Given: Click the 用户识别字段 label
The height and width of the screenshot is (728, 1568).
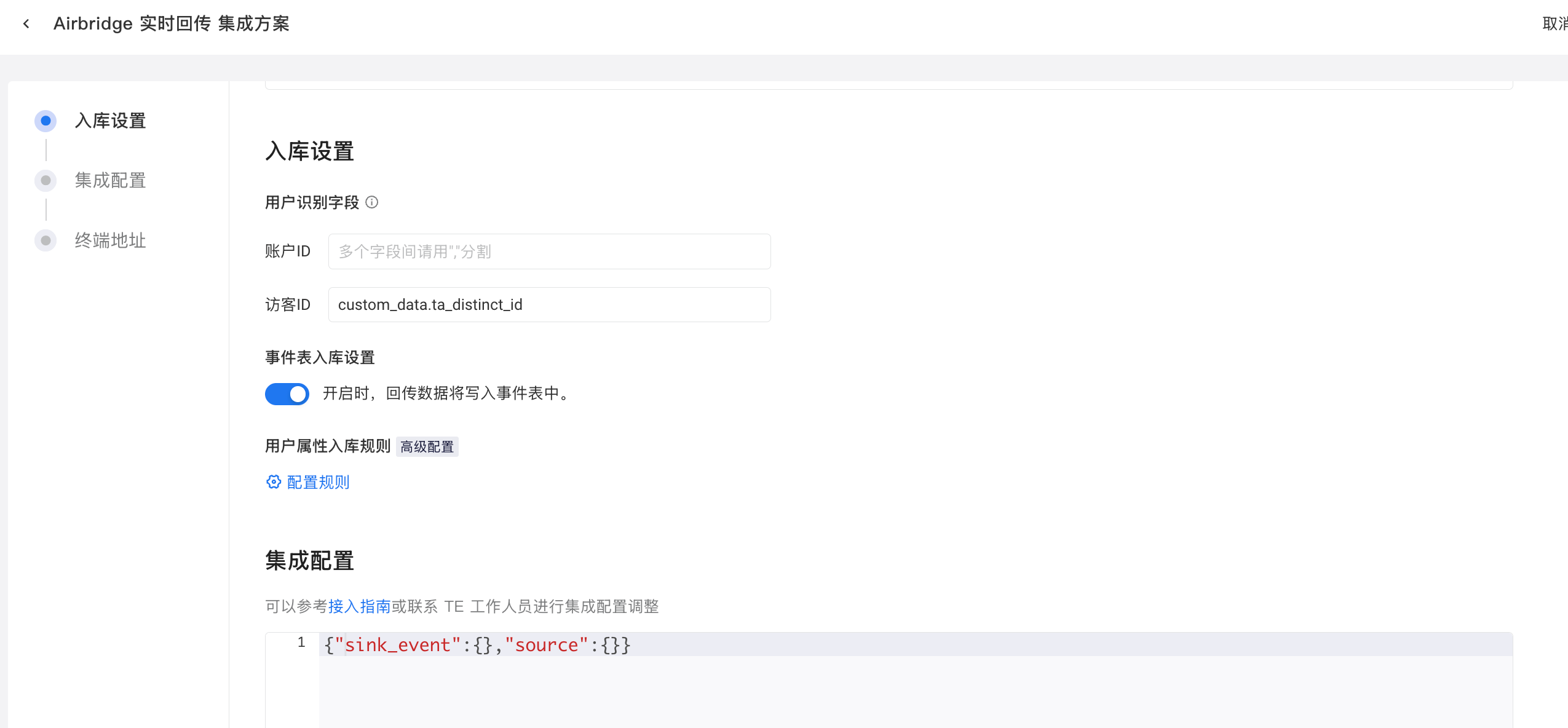Looking at the screenshot, I should click(312, 202).
